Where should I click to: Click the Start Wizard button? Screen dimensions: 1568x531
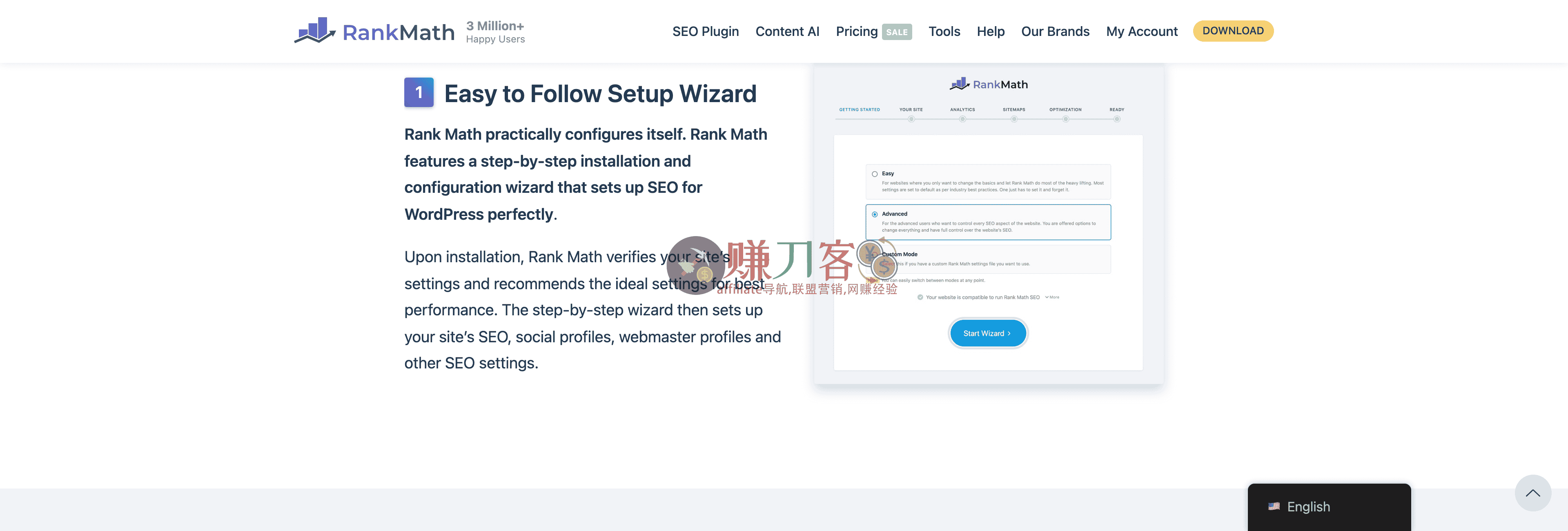(988, 333)
